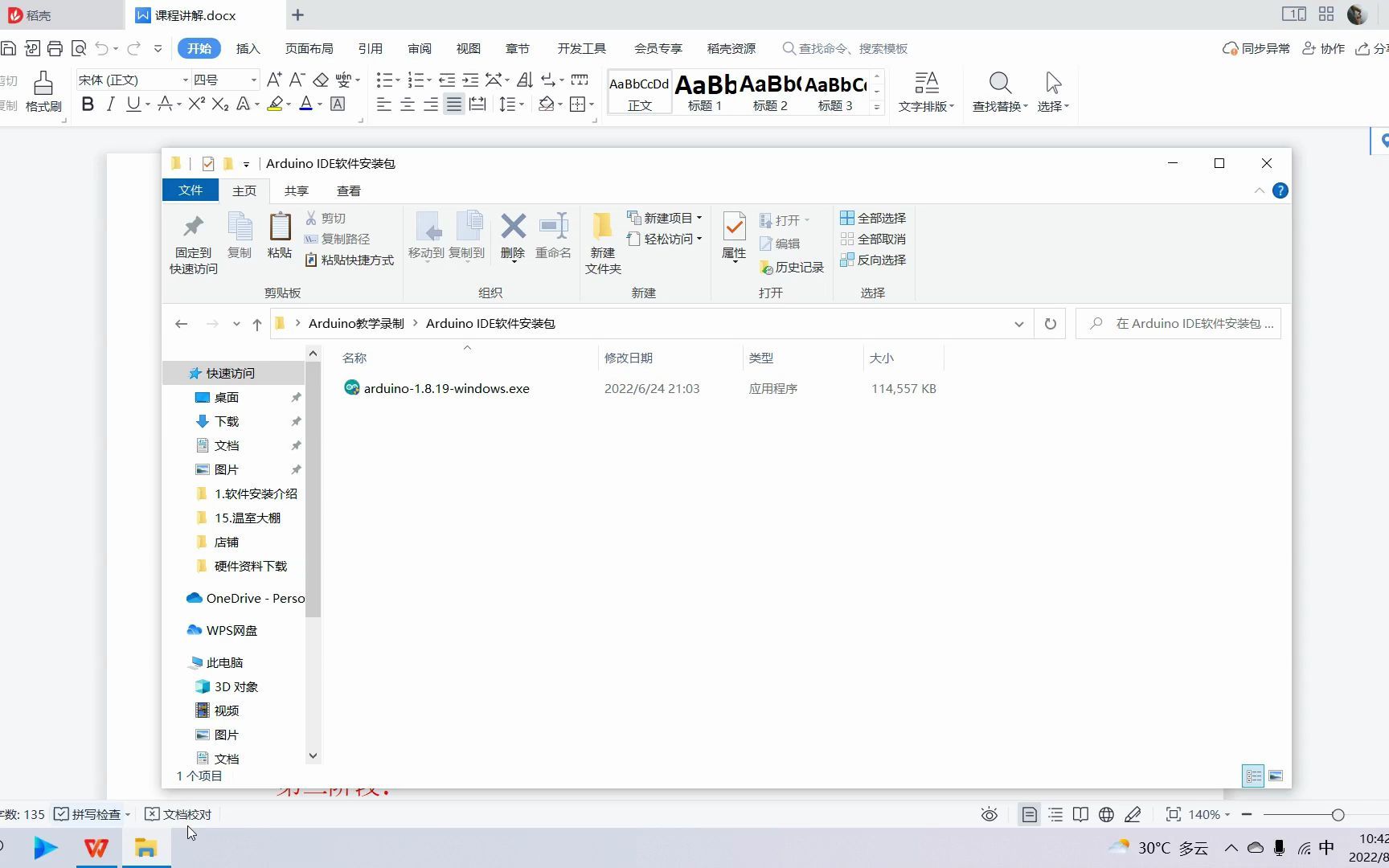The height and width of the screenshot is (868, 1389).
Task: Select the 标题 1 heading style
Action: click(705, 92)
